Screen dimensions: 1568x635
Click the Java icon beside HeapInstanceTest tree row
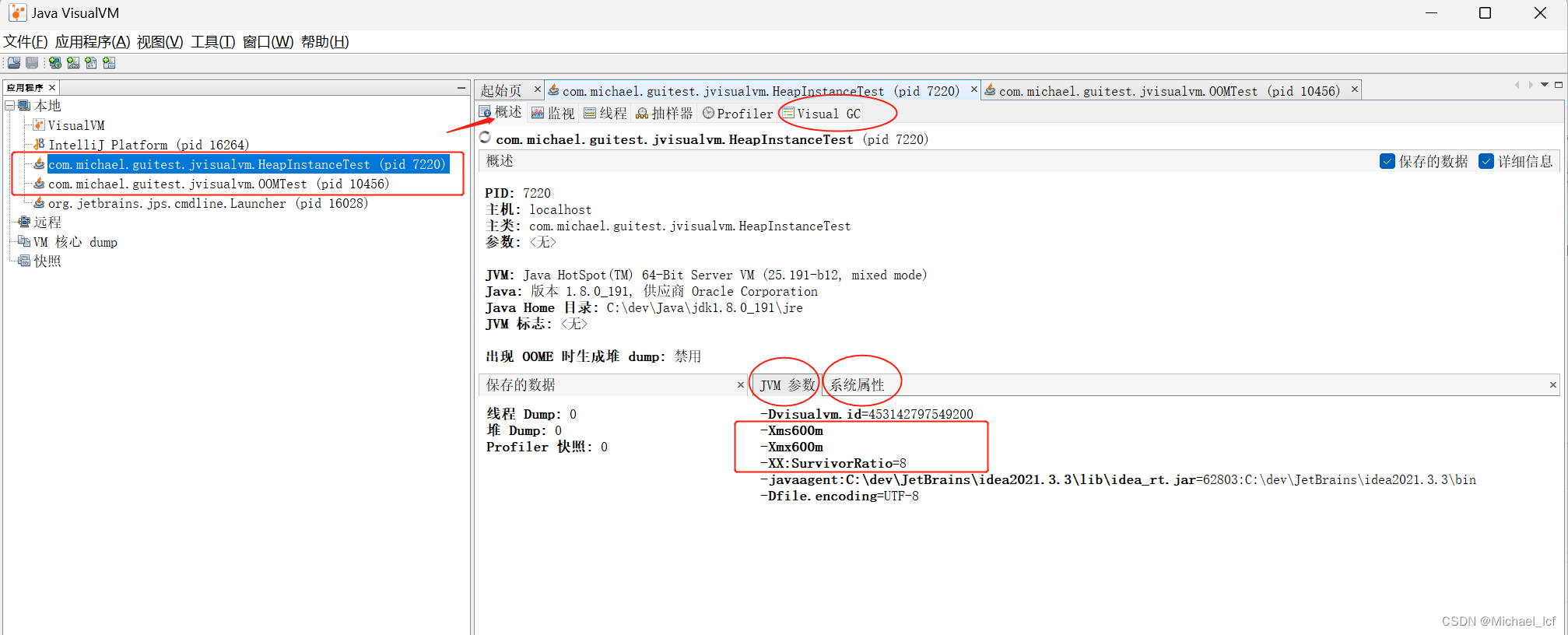click(x=39, y=163)
